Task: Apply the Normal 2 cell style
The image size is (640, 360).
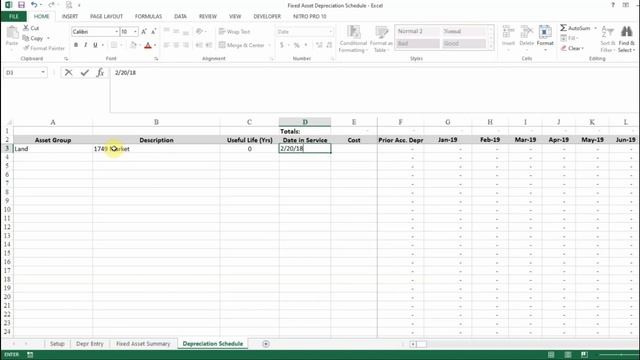Action: [418, 31]
